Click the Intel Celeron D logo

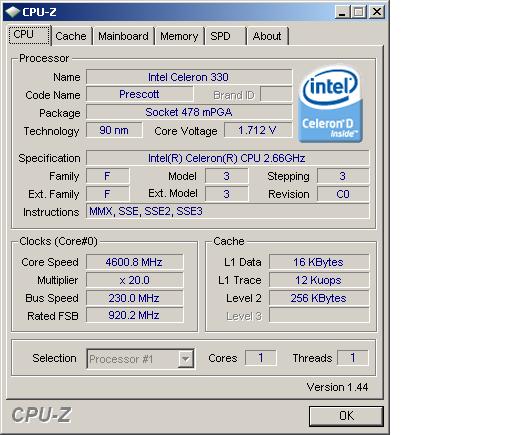(x=331, y=104)
